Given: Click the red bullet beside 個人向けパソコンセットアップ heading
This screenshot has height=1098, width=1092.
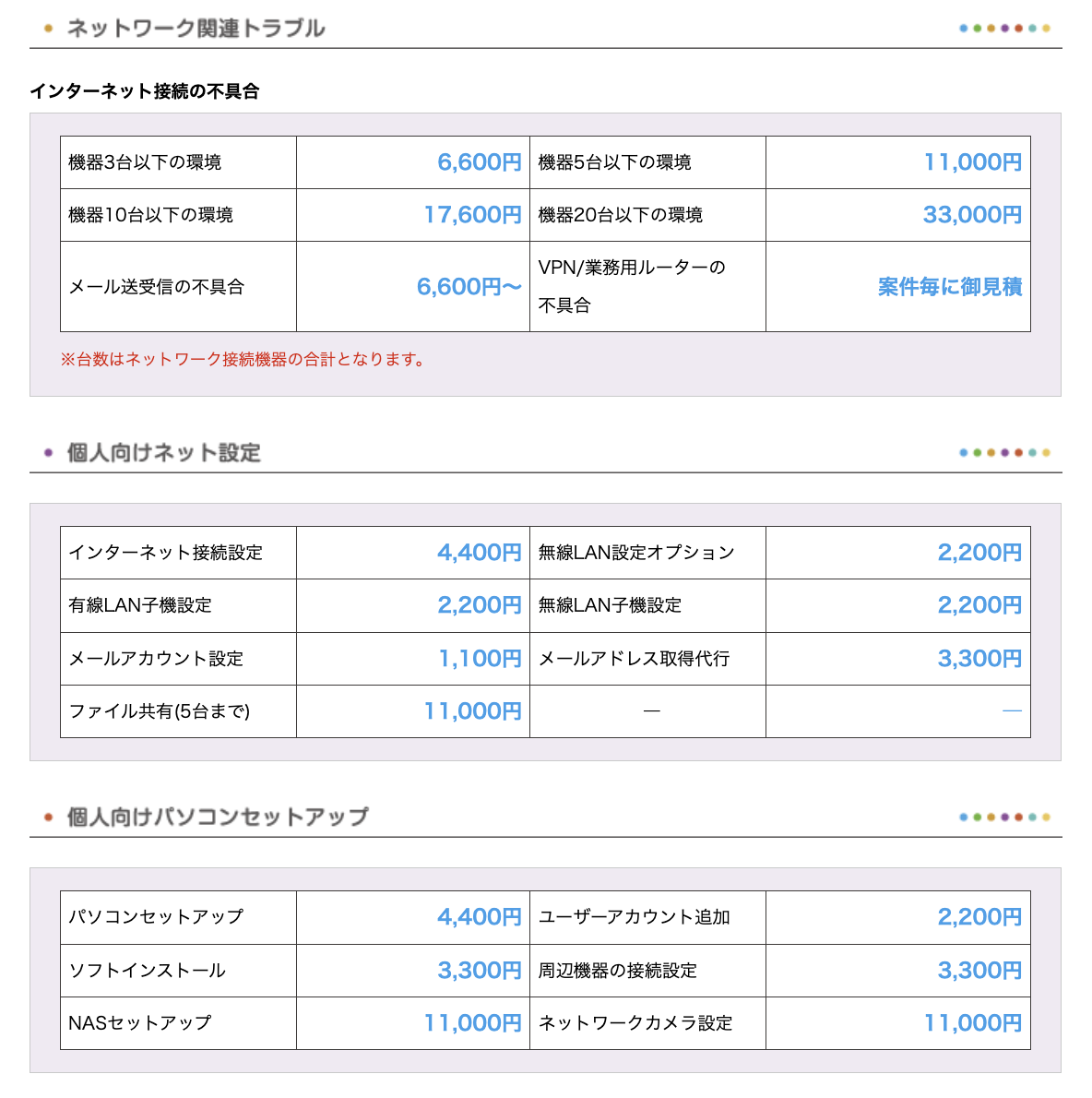Looking at the screenshot, I should (48, 818).
